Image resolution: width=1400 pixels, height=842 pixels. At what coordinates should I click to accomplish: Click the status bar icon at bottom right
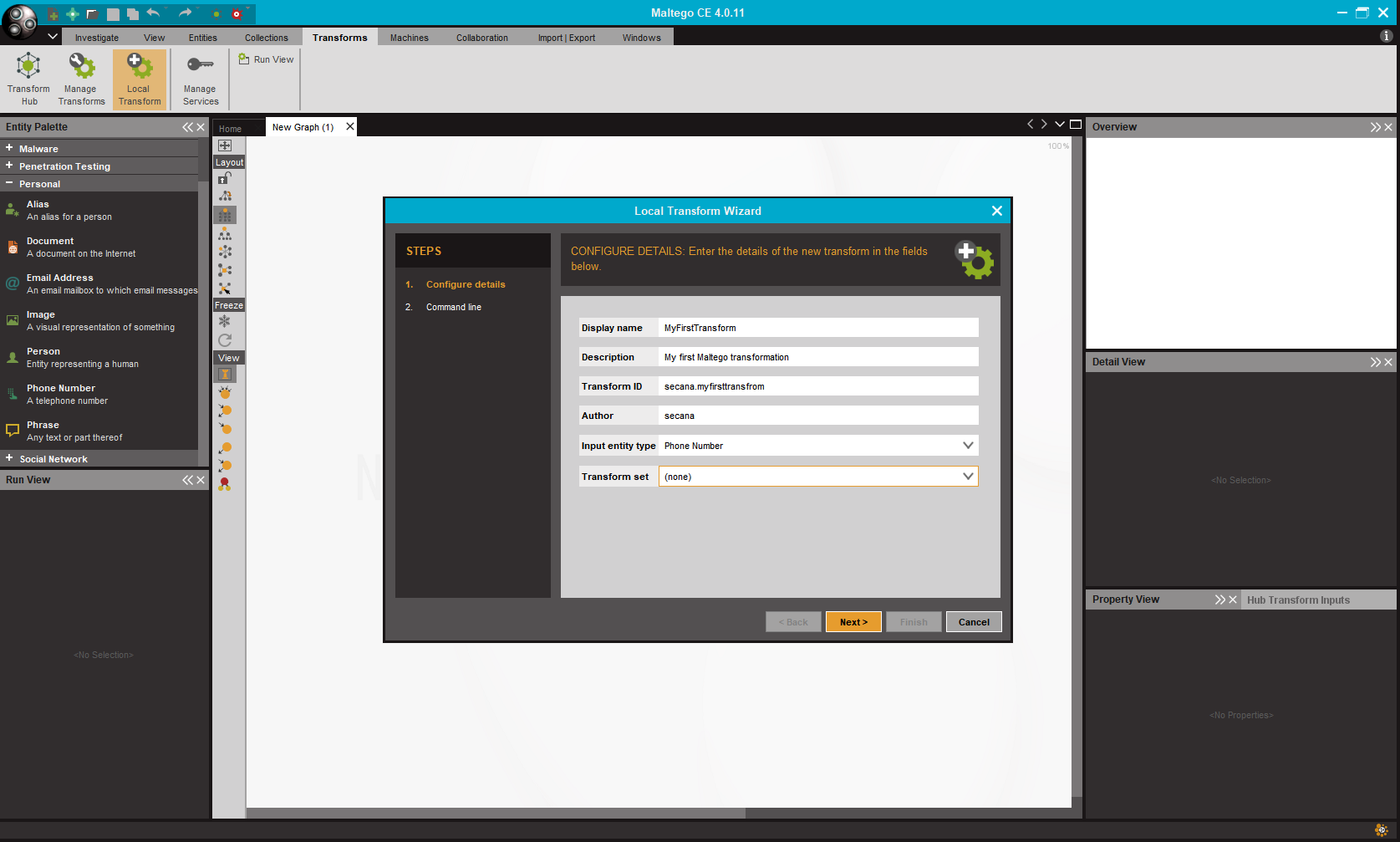click(1382, 830)
